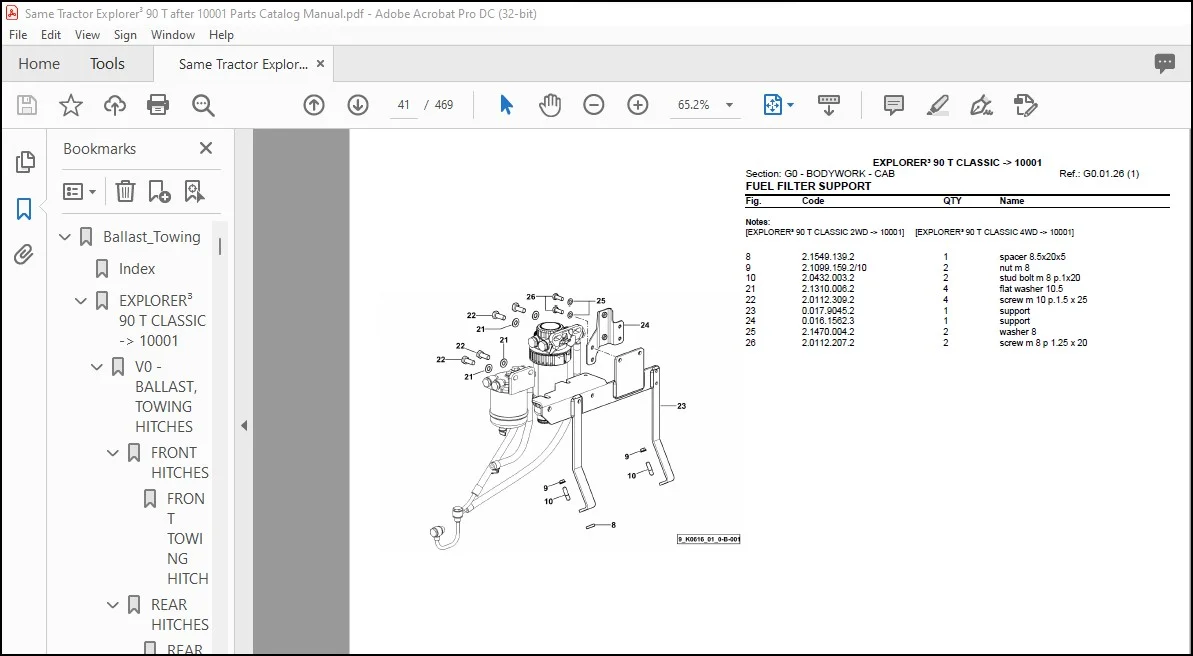Image resolution: width=1193 pixels, height=656 pixels.
Task: Select REAR HITCHES bookmark label
Action: [x=180, y=614]
